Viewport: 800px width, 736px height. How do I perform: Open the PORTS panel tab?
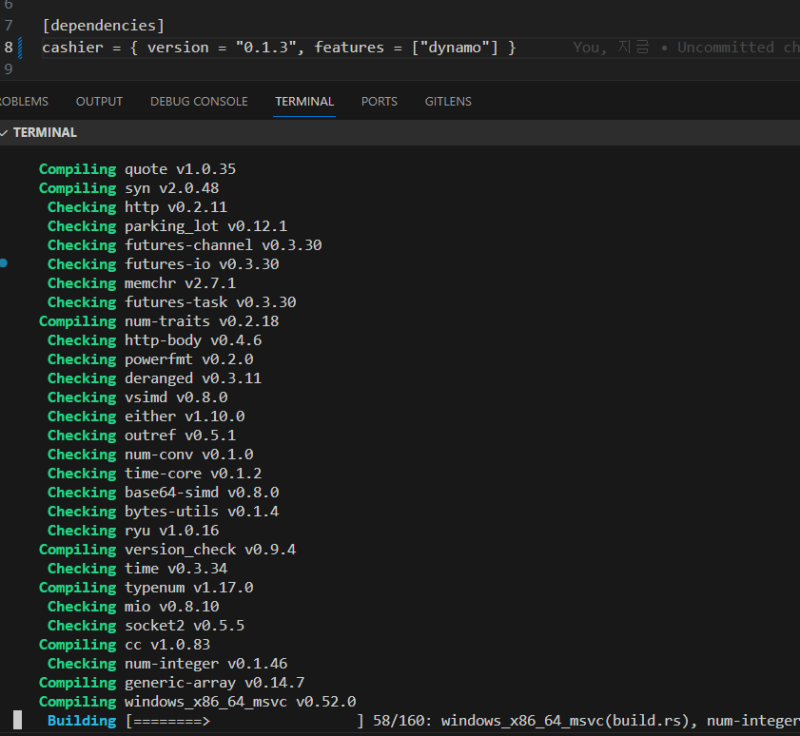click(379, 101)
